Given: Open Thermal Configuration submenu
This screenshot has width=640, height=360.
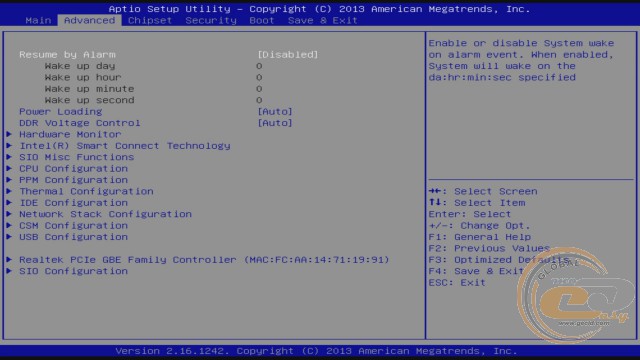Looking at the screenshot, I should (86, 191).
